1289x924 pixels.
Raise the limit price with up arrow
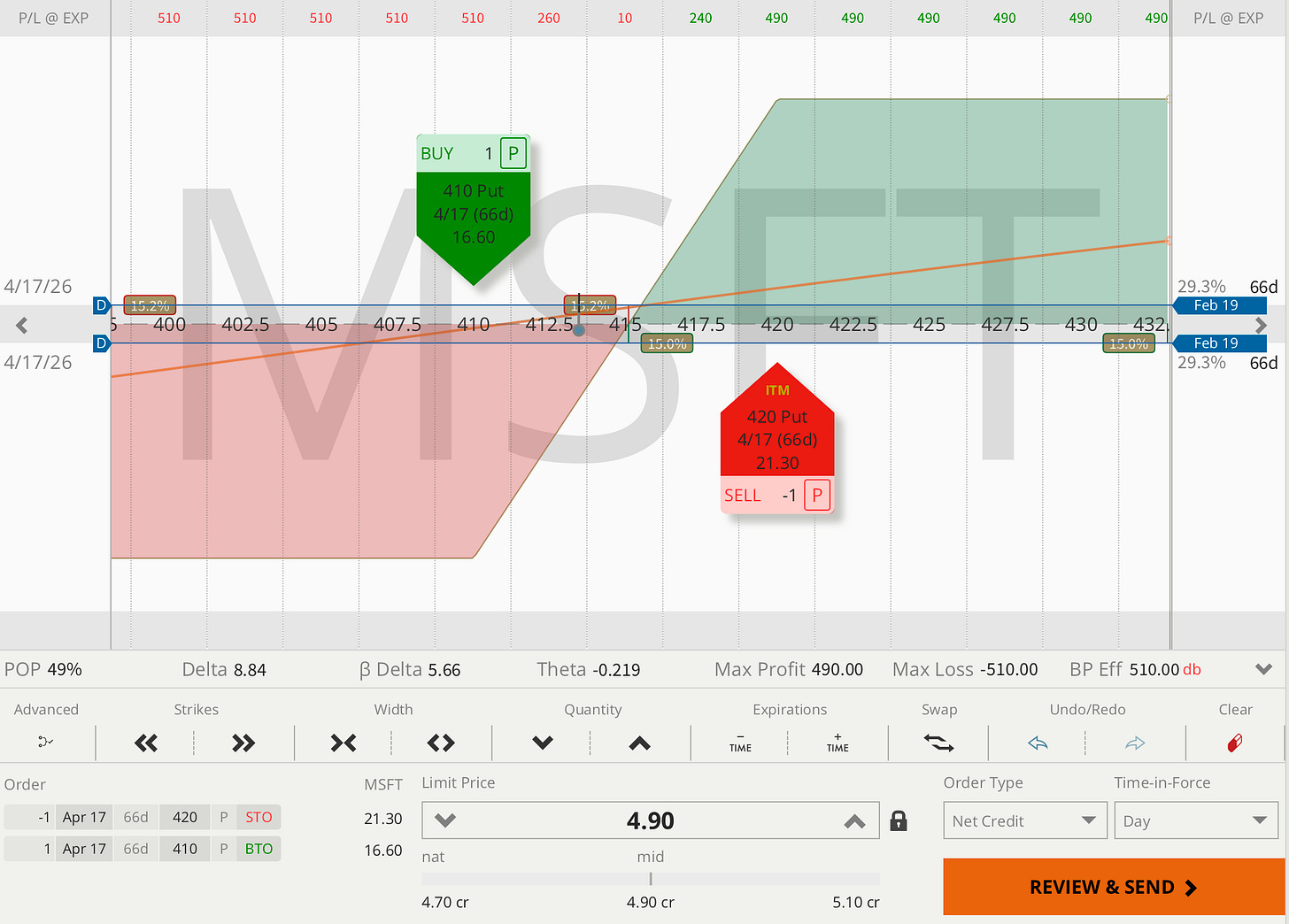click(x=854, y=820)
